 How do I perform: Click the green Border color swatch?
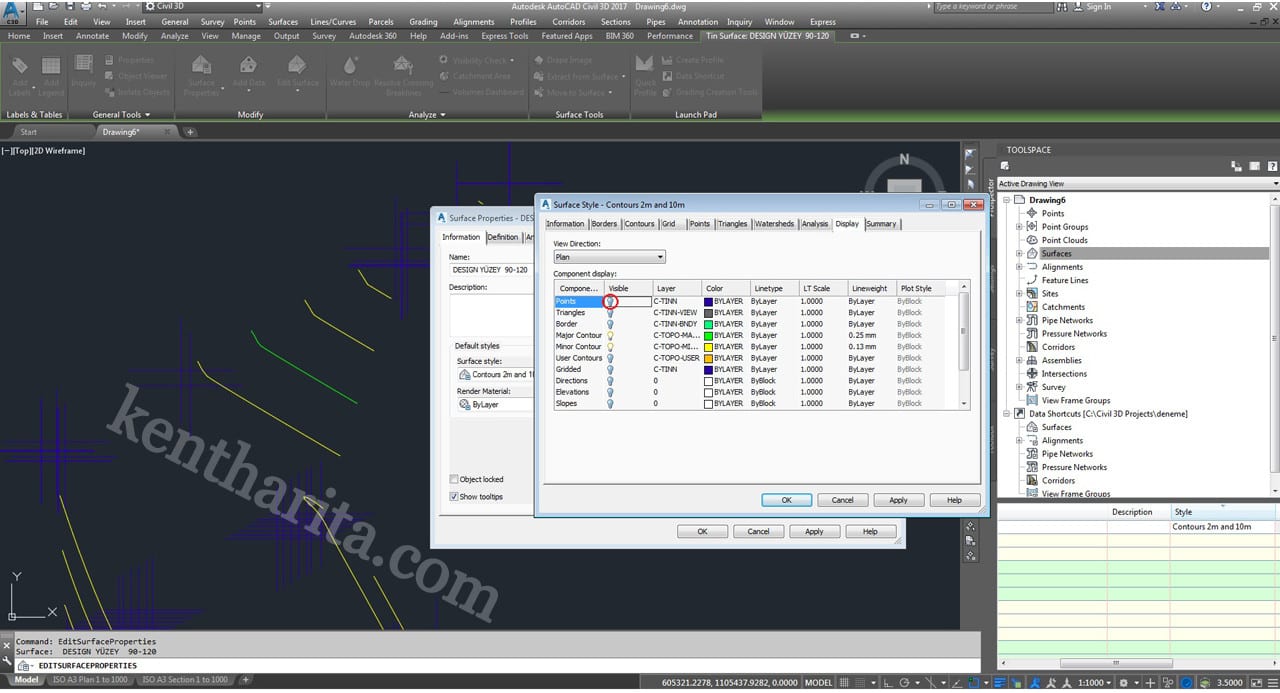click(708, 324)
